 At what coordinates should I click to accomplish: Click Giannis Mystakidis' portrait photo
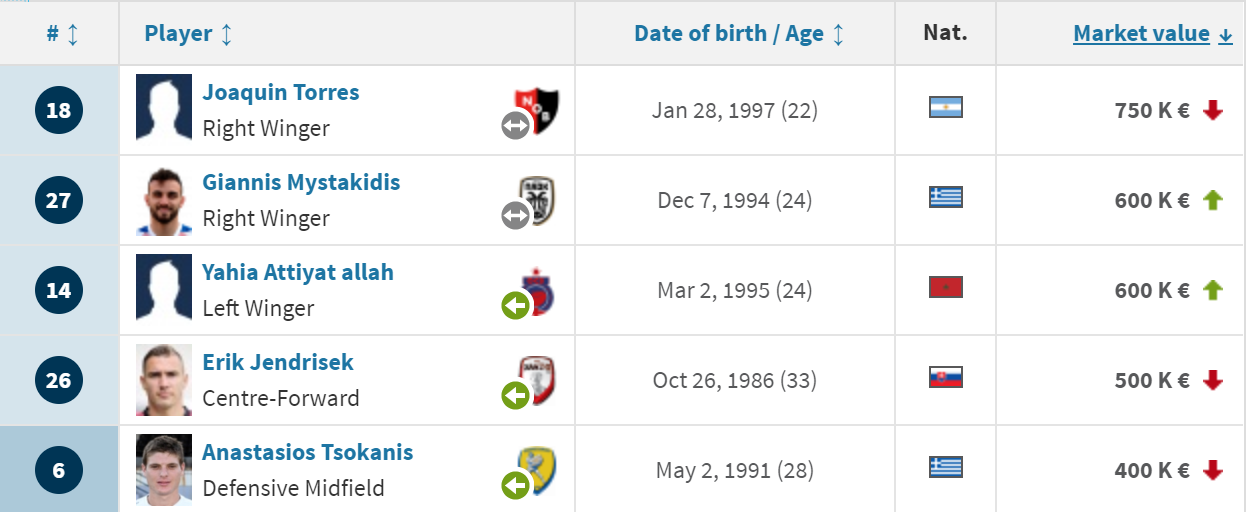[164, 200]
